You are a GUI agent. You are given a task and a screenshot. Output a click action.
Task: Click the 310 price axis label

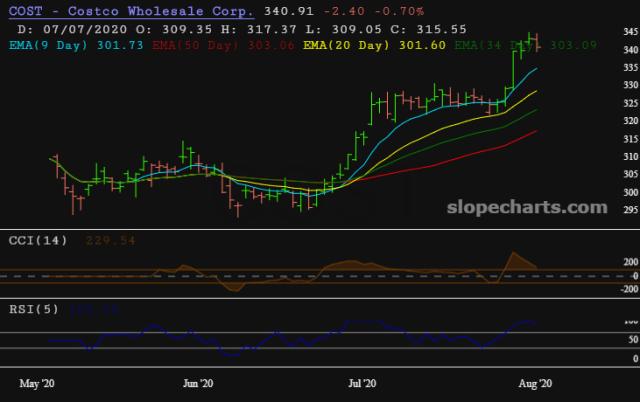pos(631,157)
